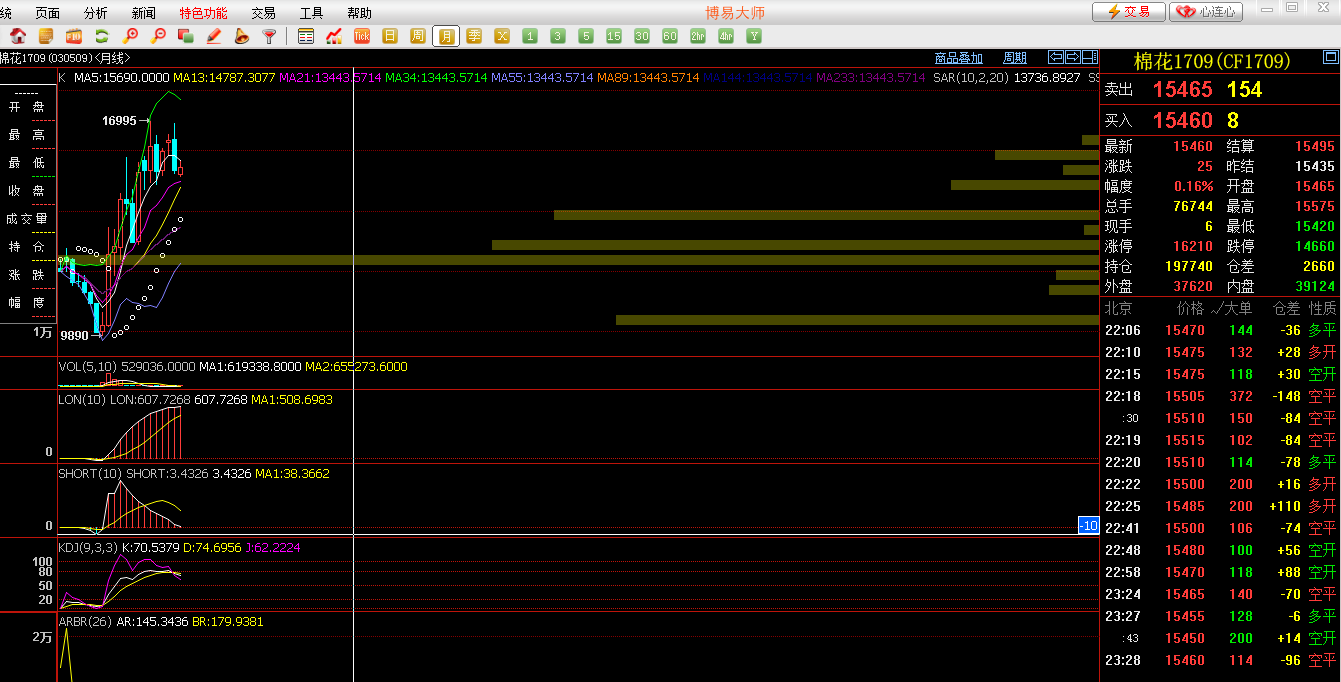Select the 5-minute period button
Viewport: 1341px width, 682px height.
click(586, 36)
